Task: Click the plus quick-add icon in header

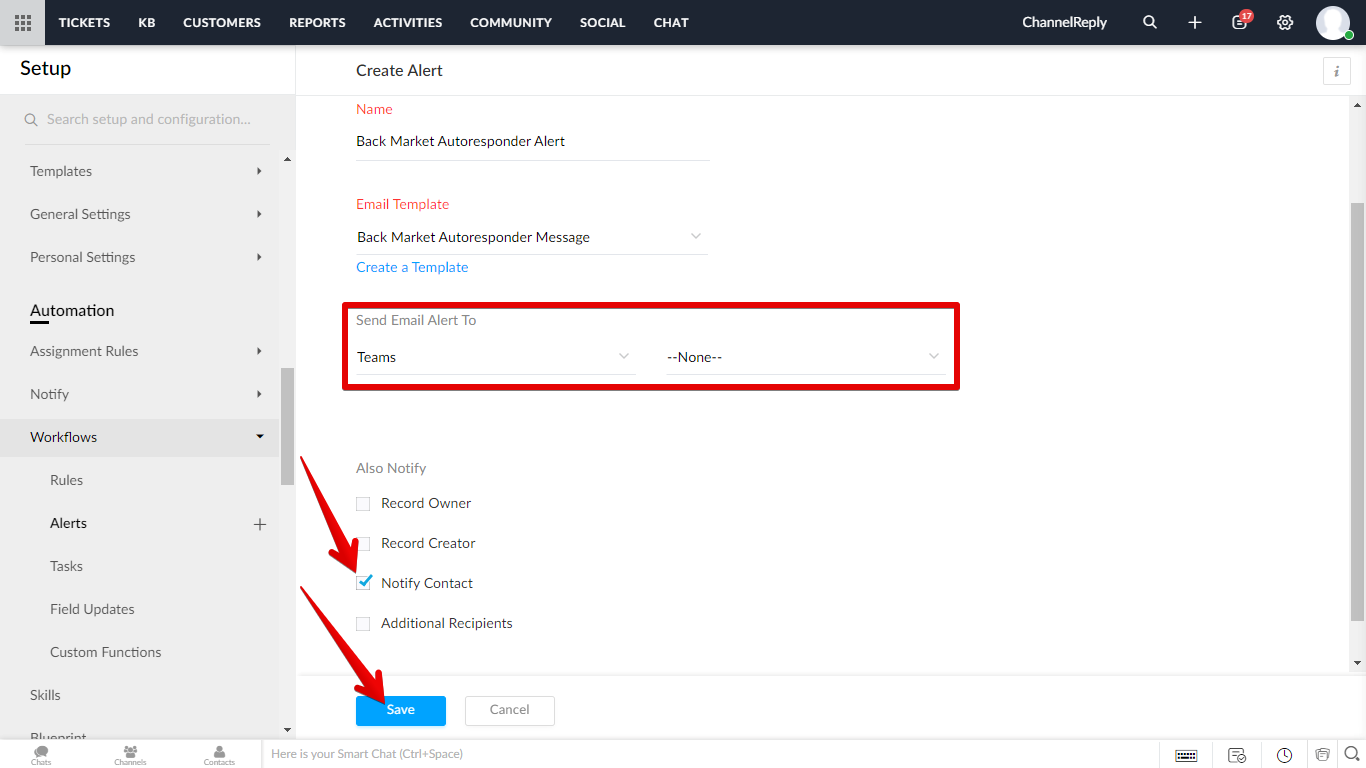Action: 1195,22
